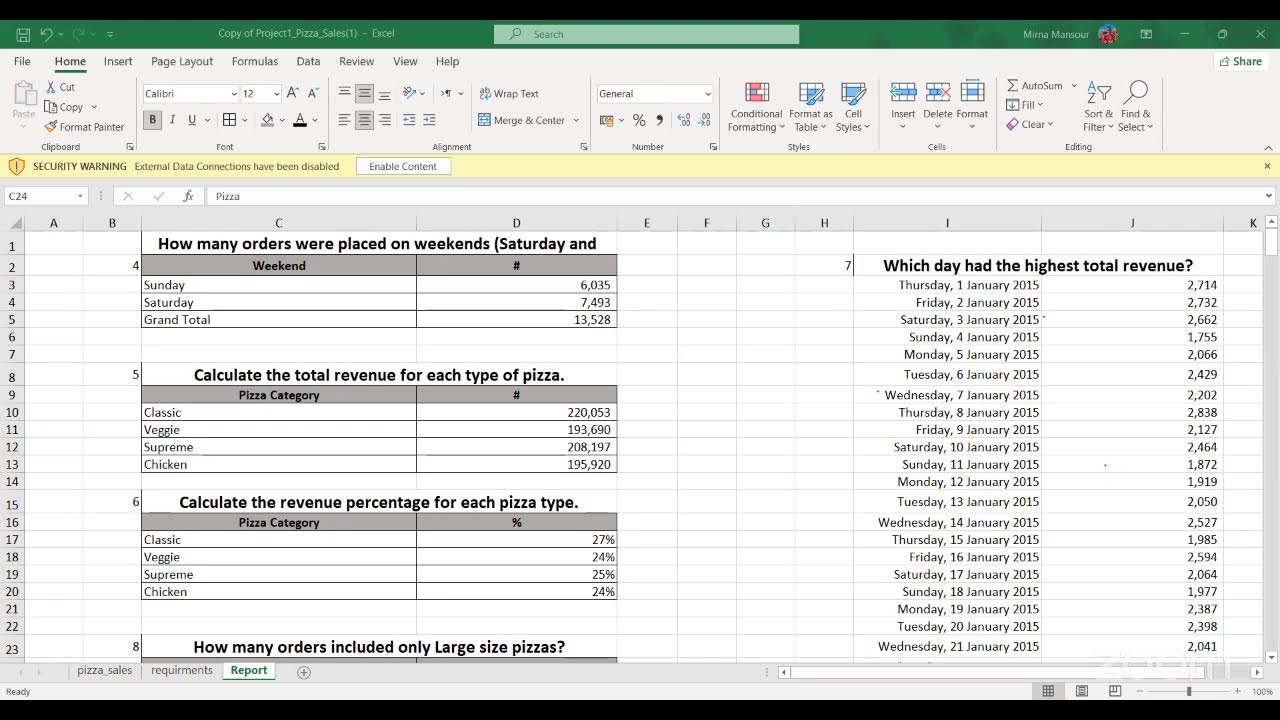Open the File tab
Screen dimensions: 1280x720
pyautogui.click(x=22, y=61)
